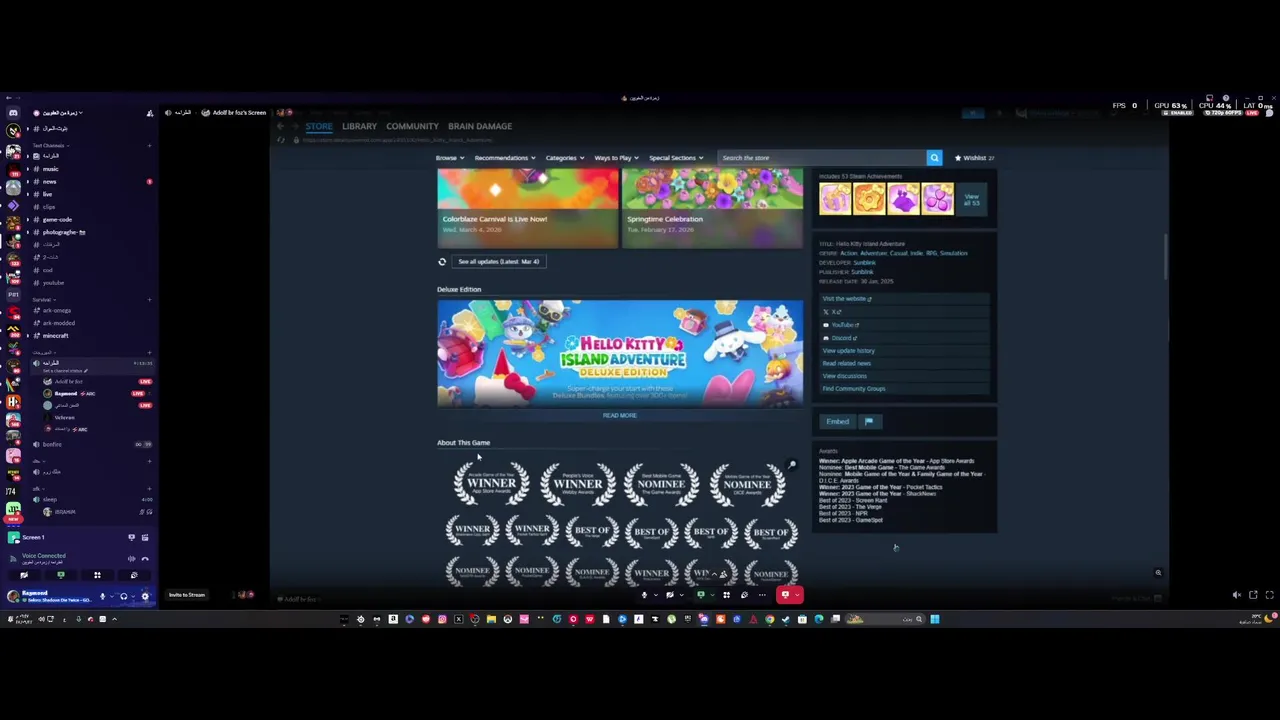Click the Steam store search magnifier button
1280x720 pixels.
pyautogui.click(x=934, y=158)
